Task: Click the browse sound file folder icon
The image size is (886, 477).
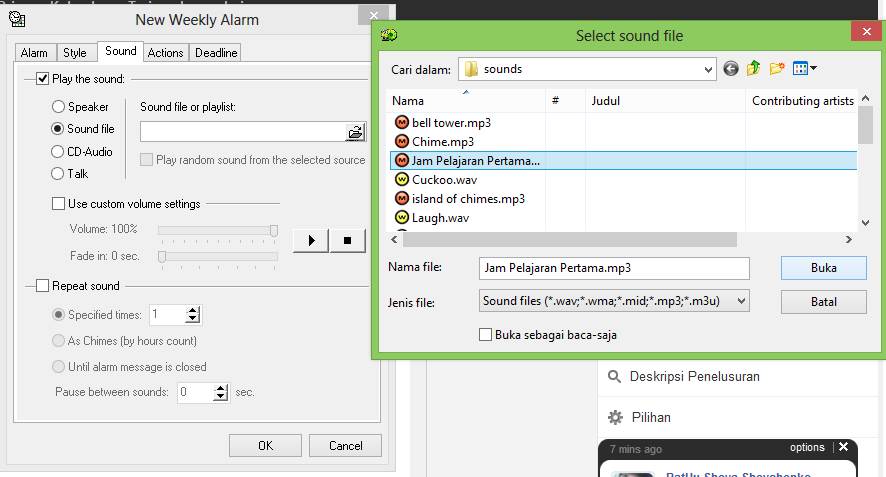Action: tap(355, 132)
